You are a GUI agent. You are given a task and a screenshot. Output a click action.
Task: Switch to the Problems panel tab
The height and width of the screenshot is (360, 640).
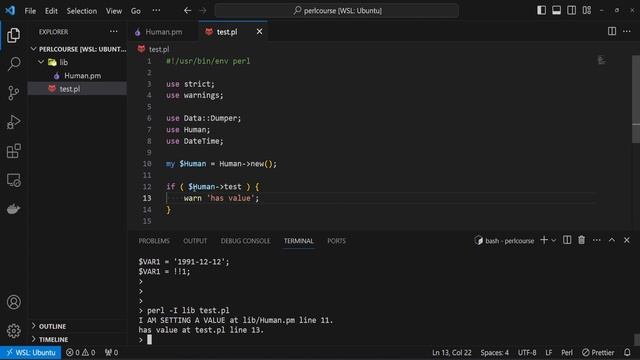pyautogui.click(x=154, y=241)
